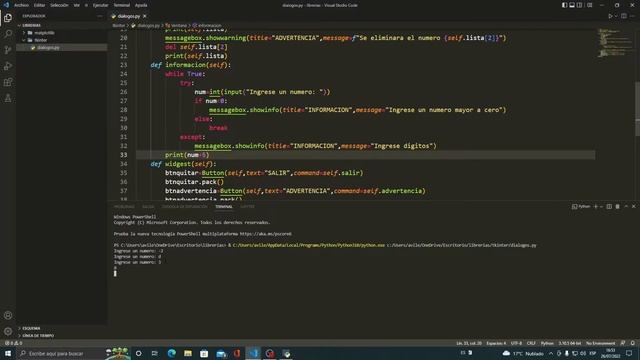This screenshot has height=360, width=640.
Task: Click the Python interpreter version in status bar
Action: pyautogui.click(x=570, y=343)
